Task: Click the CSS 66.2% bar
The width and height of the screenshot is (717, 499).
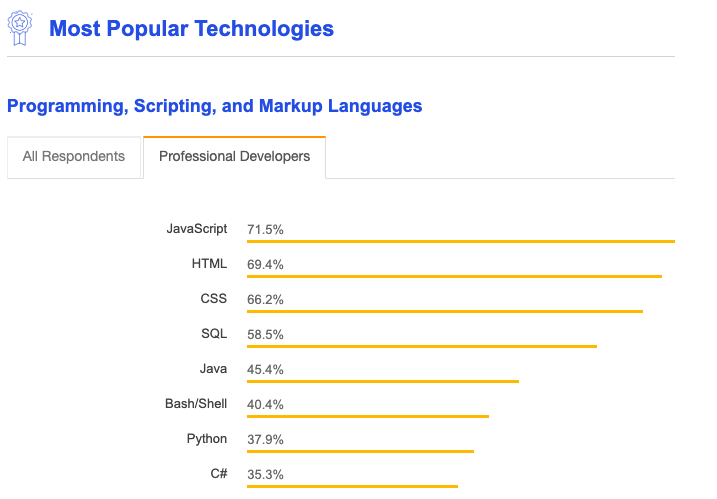Action: tap(445, 311)
